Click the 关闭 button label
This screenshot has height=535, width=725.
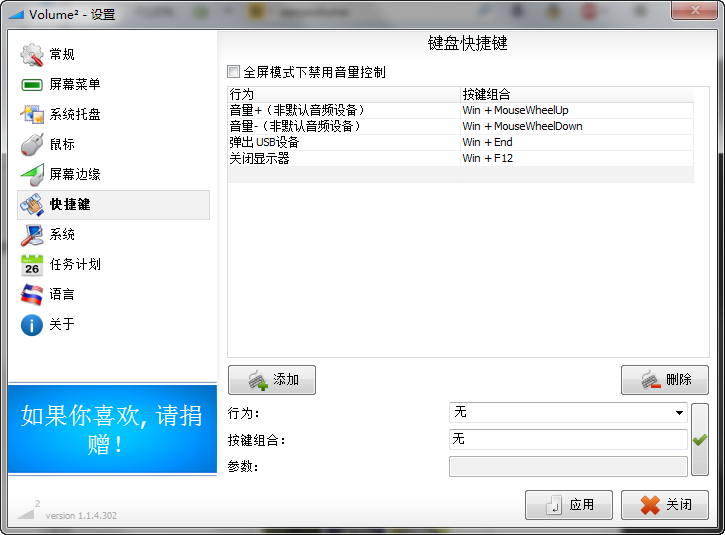[679, 505]
